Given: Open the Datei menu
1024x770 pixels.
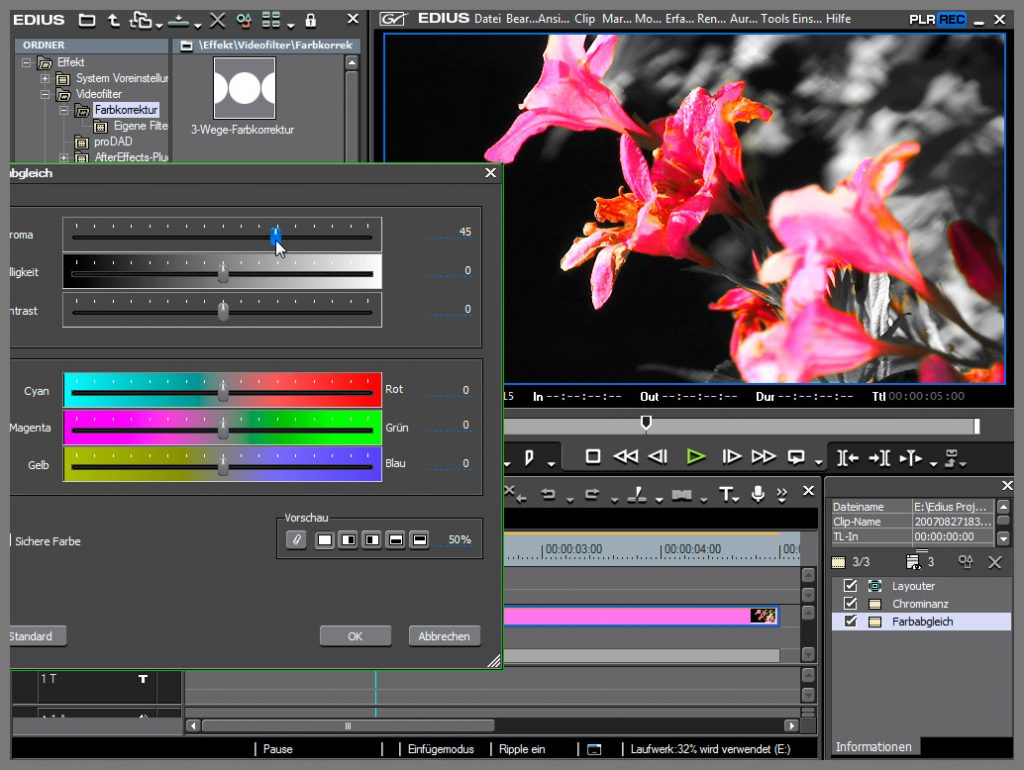Looking at the screenshot, I should pos(487,19).
